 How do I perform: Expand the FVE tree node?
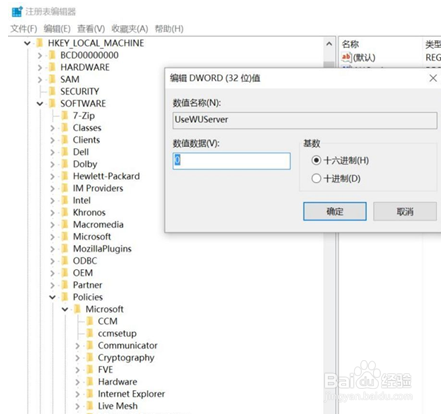click(77, 370)
